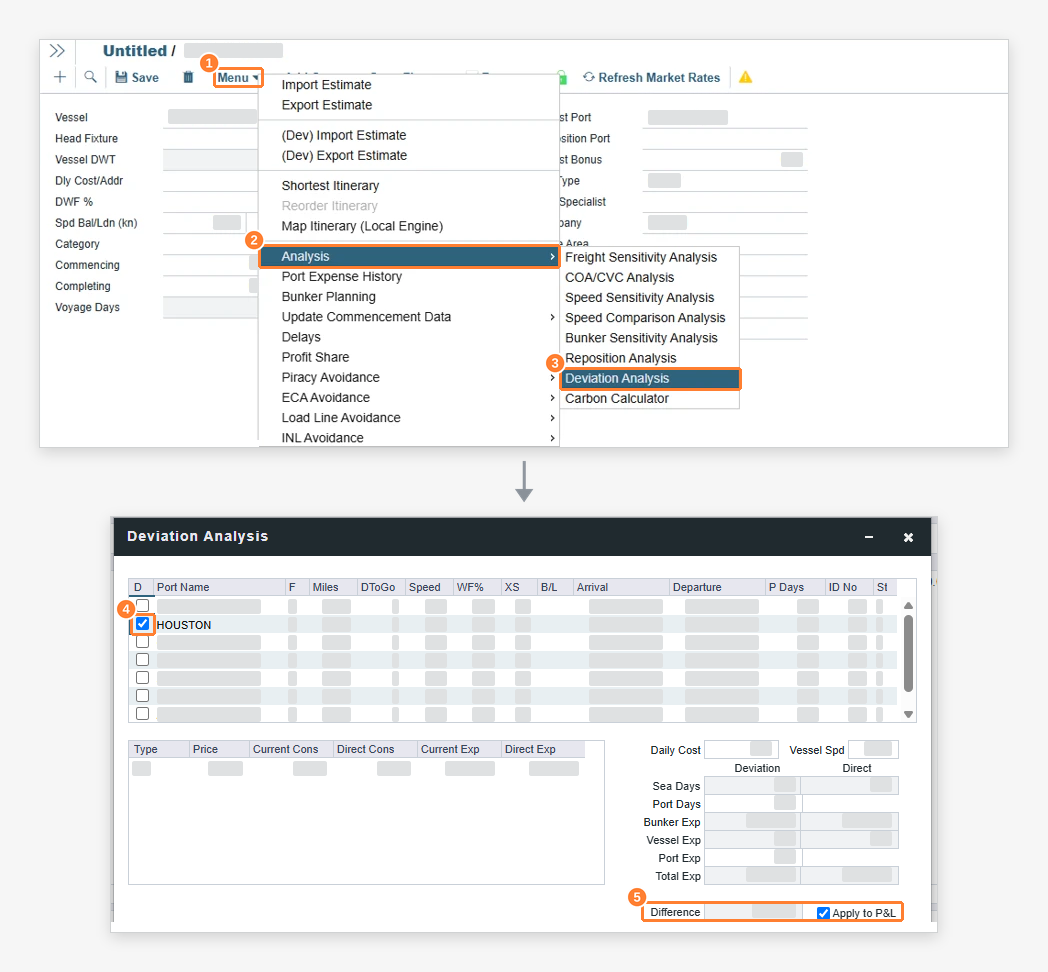Close the Deviation Analysis dialog
The height and width of the screenshot is (972, 1048).
point(908,537)
